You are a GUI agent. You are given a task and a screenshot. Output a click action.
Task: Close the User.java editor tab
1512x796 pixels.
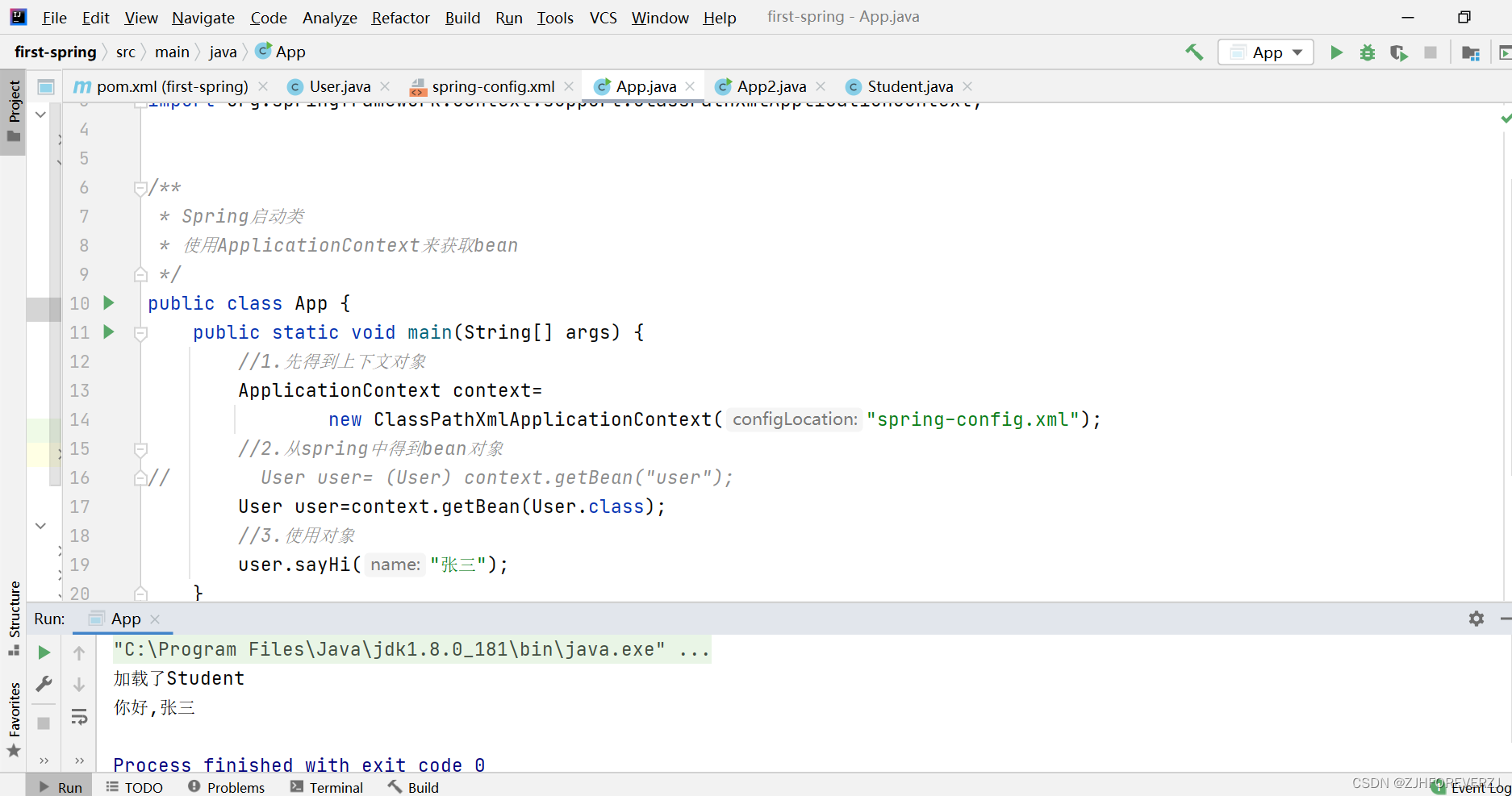pos(385,86)
